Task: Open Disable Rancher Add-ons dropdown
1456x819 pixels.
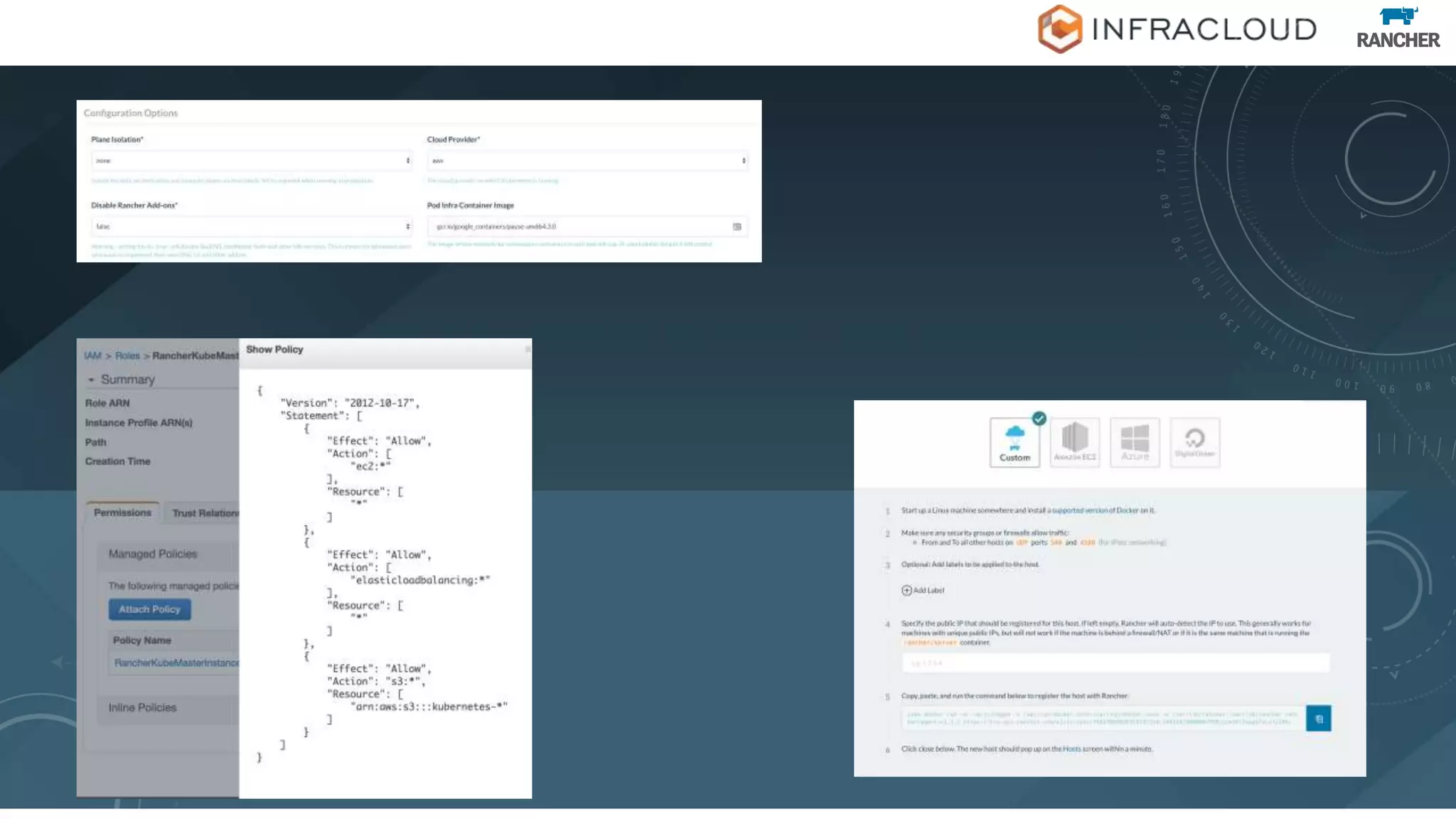Action: [x=251, y=226]
